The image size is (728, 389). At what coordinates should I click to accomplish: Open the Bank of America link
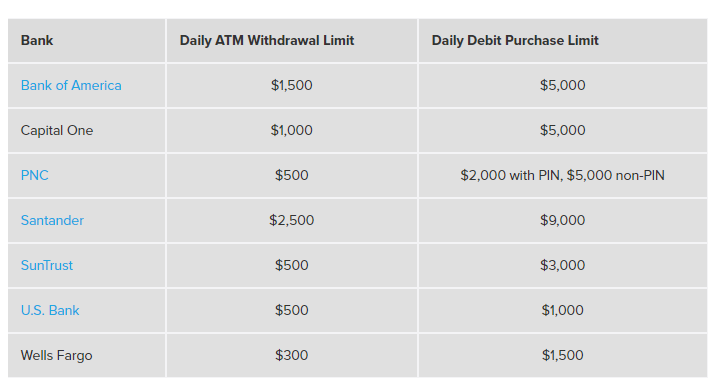[71, 85]
